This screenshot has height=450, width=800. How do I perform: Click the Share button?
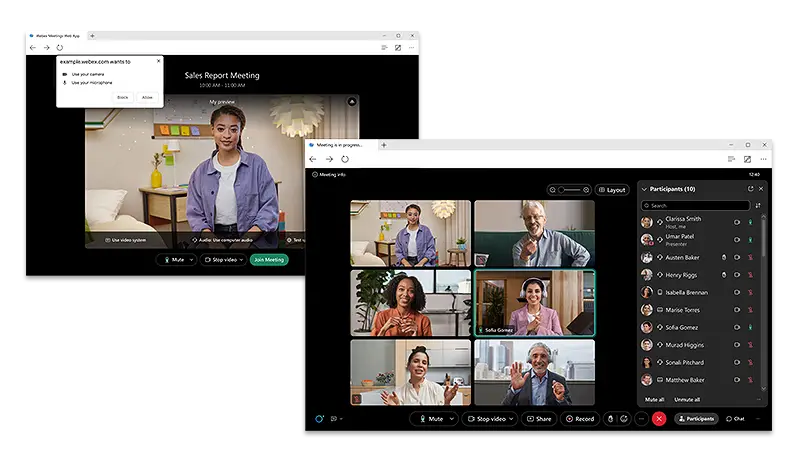tap(539, 419)
